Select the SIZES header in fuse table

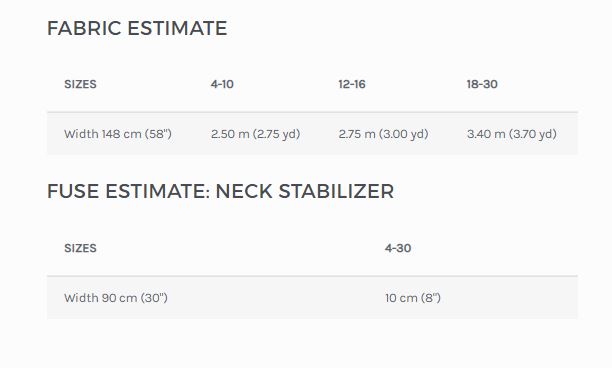point(80,248)
